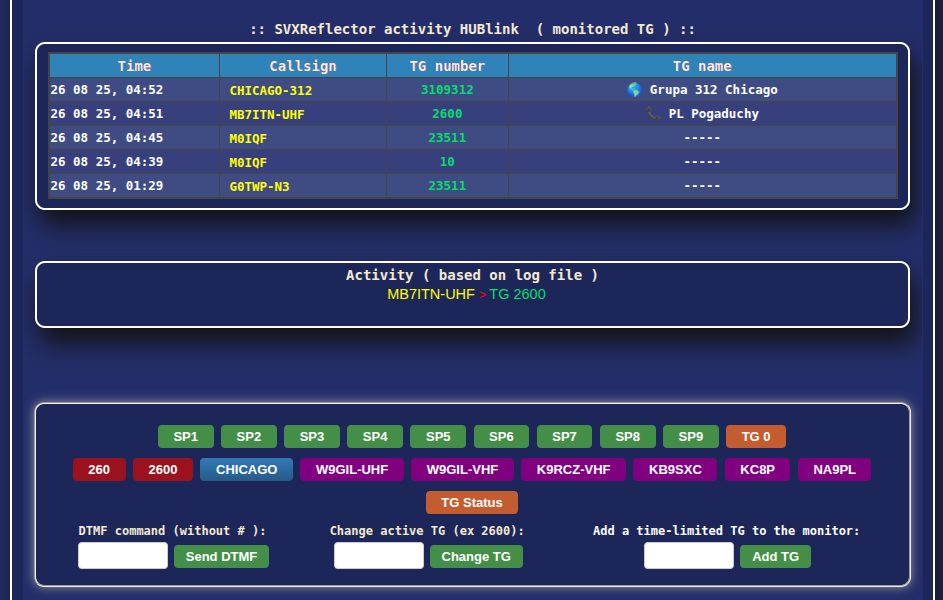Viewport: 943px width, 600px height.
Task: Select the W9GIL-UHF purple button
Action: [x=352, y=470]
